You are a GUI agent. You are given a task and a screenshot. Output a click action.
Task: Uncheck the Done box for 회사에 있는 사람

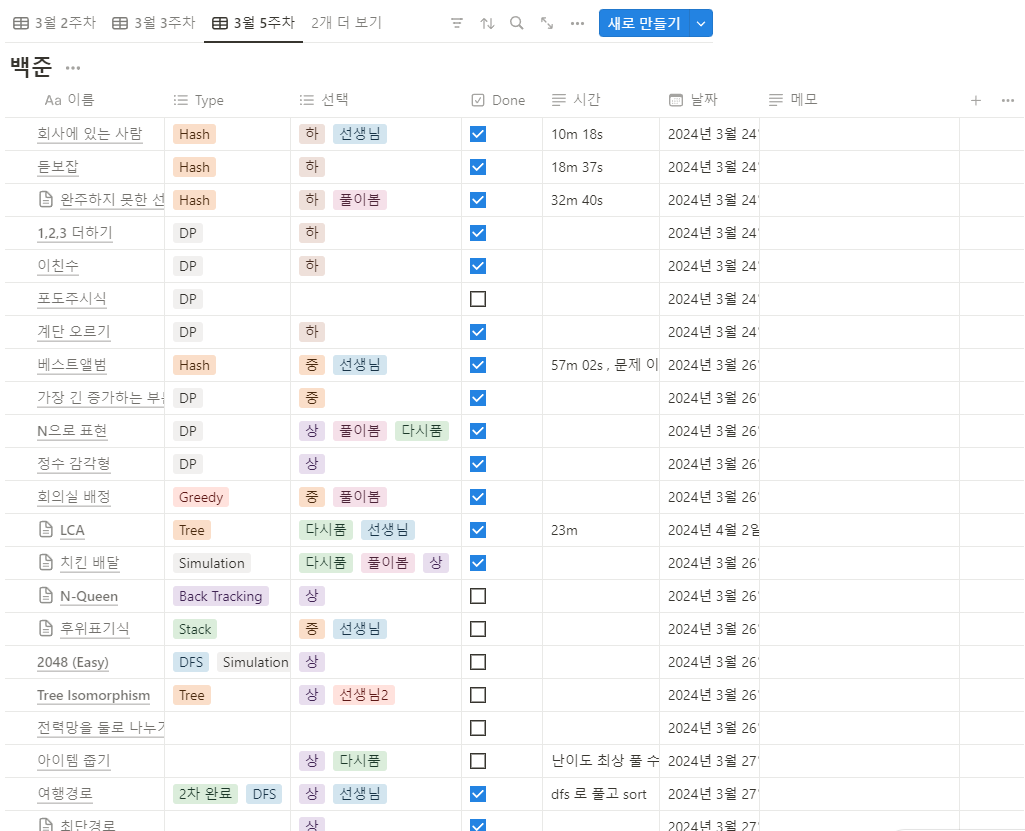tap(478, 134)
